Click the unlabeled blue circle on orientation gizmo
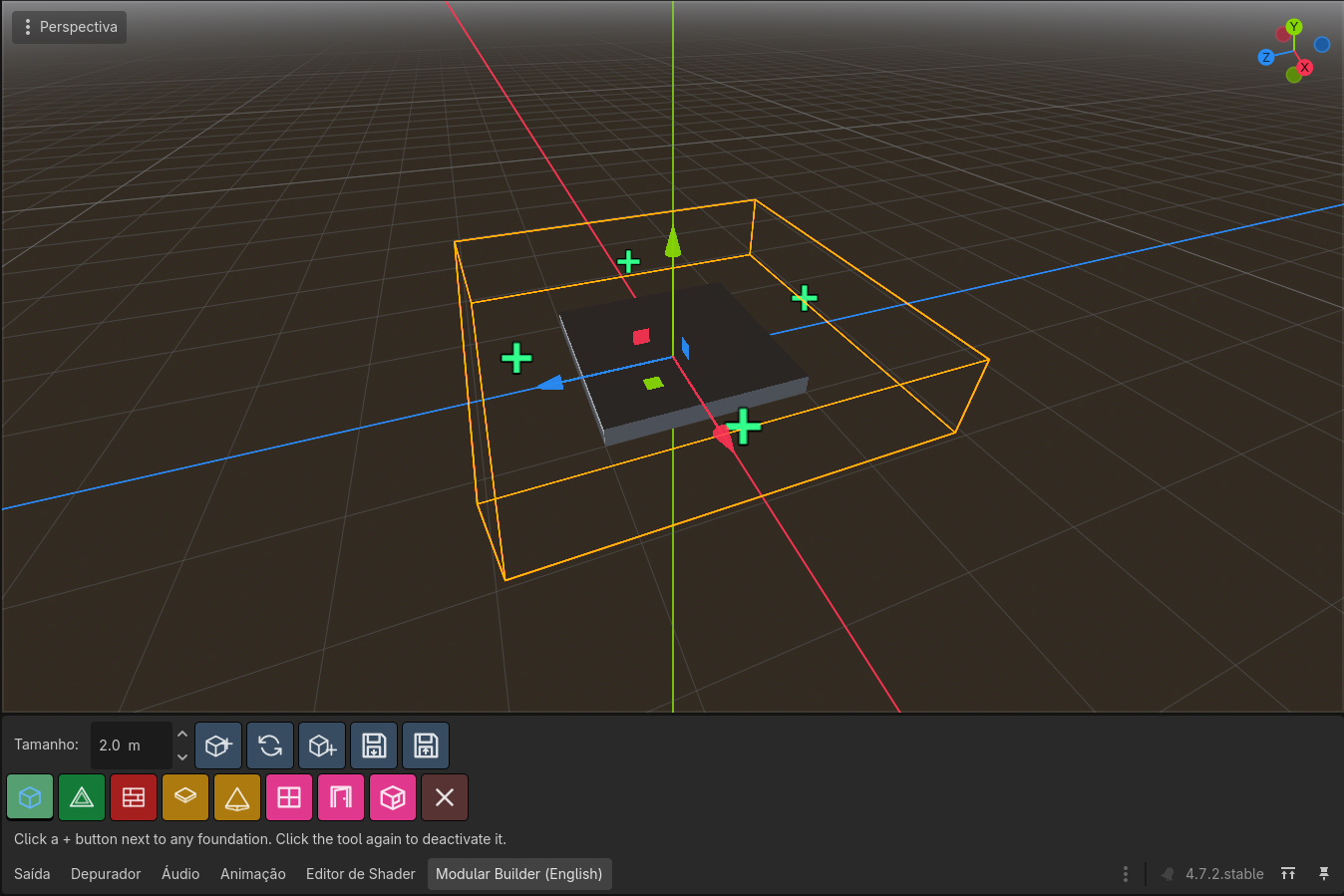The width and height of the screenshot is (1344, 896). click(x=1322, y=44)
